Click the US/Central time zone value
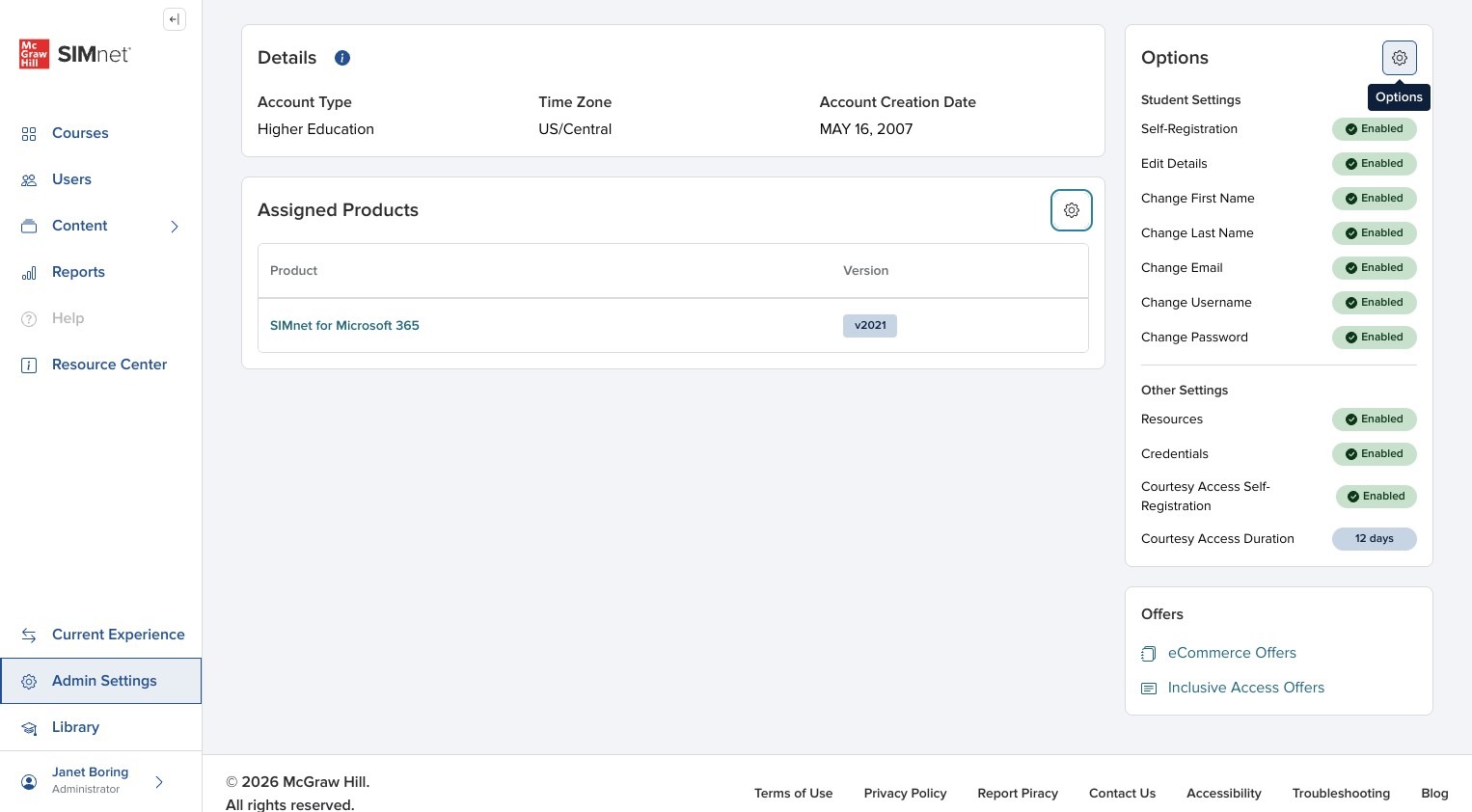The image size is (1472, 812). [575, 129]
